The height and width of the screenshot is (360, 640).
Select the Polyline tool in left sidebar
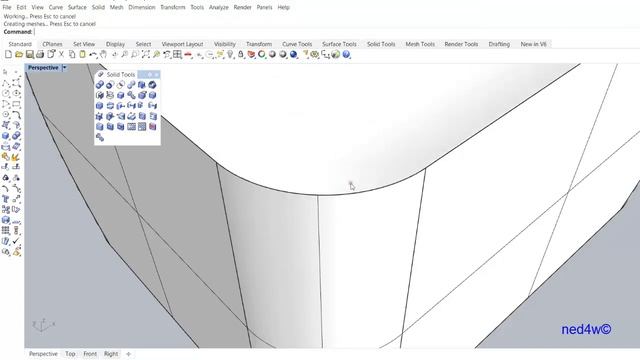6,83
